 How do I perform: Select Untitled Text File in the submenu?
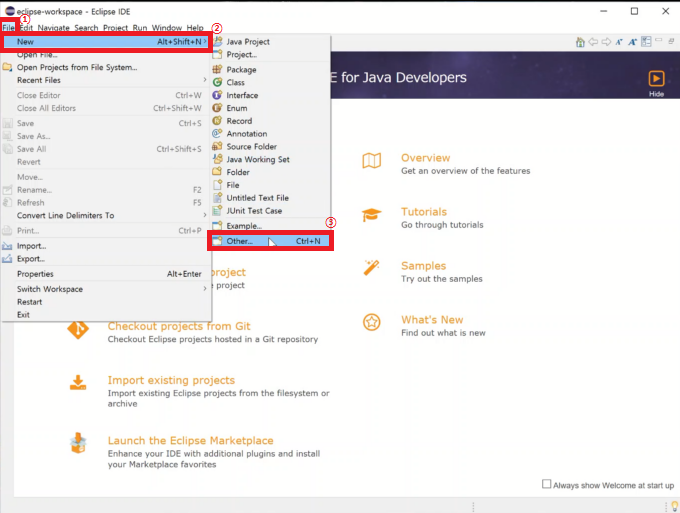click(270, 198)
